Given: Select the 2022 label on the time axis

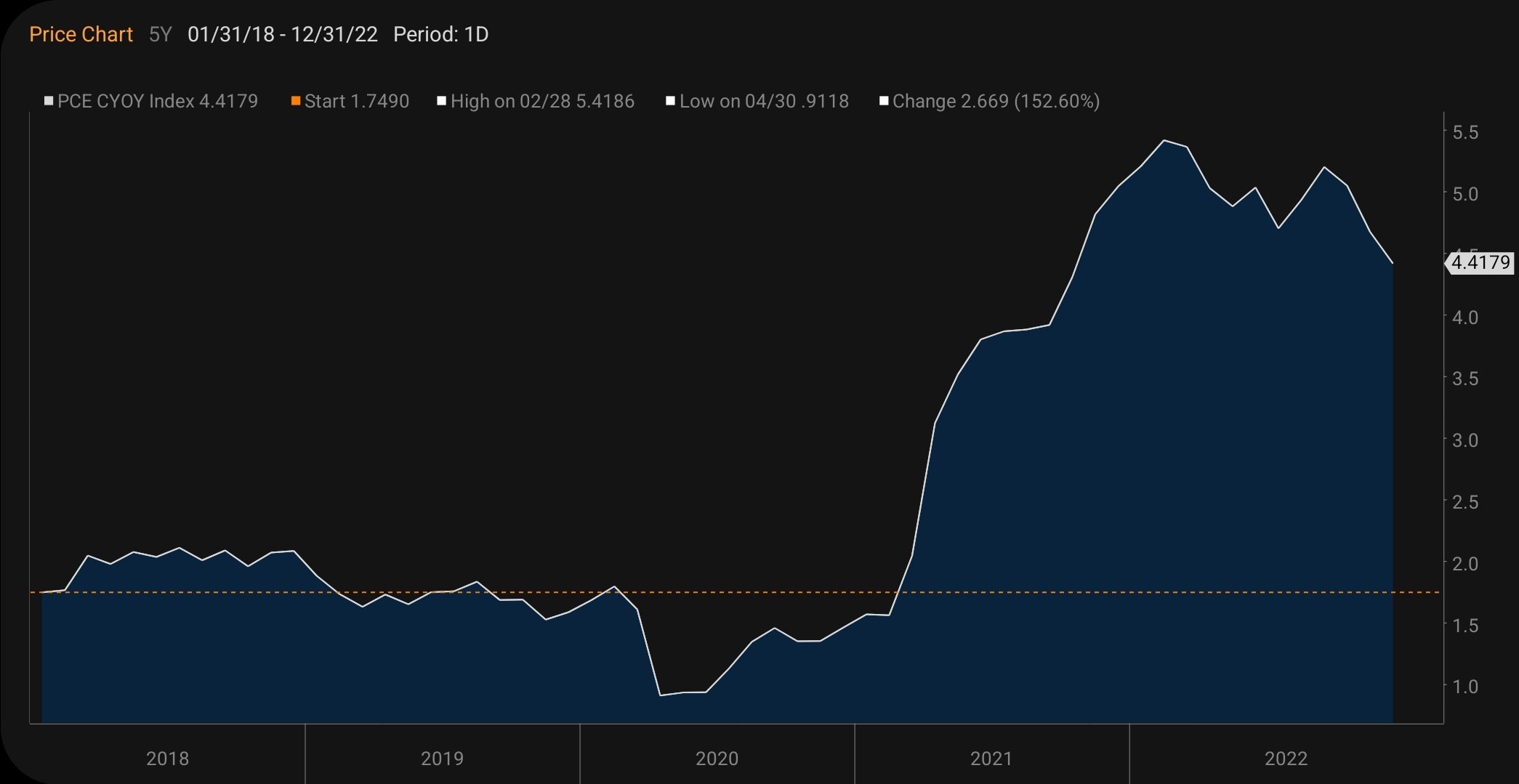Looking at the screenshot, I should (x=1286, y=758).
